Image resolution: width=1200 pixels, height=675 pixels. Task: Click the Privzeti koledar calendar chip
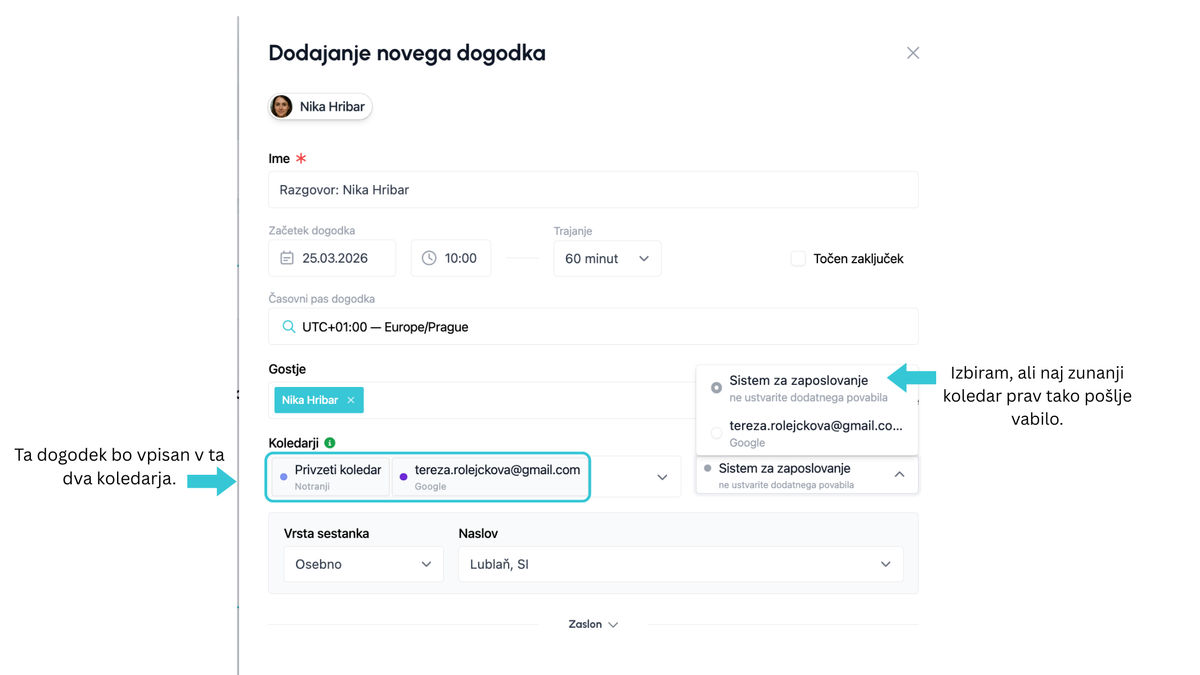[332, 476]
